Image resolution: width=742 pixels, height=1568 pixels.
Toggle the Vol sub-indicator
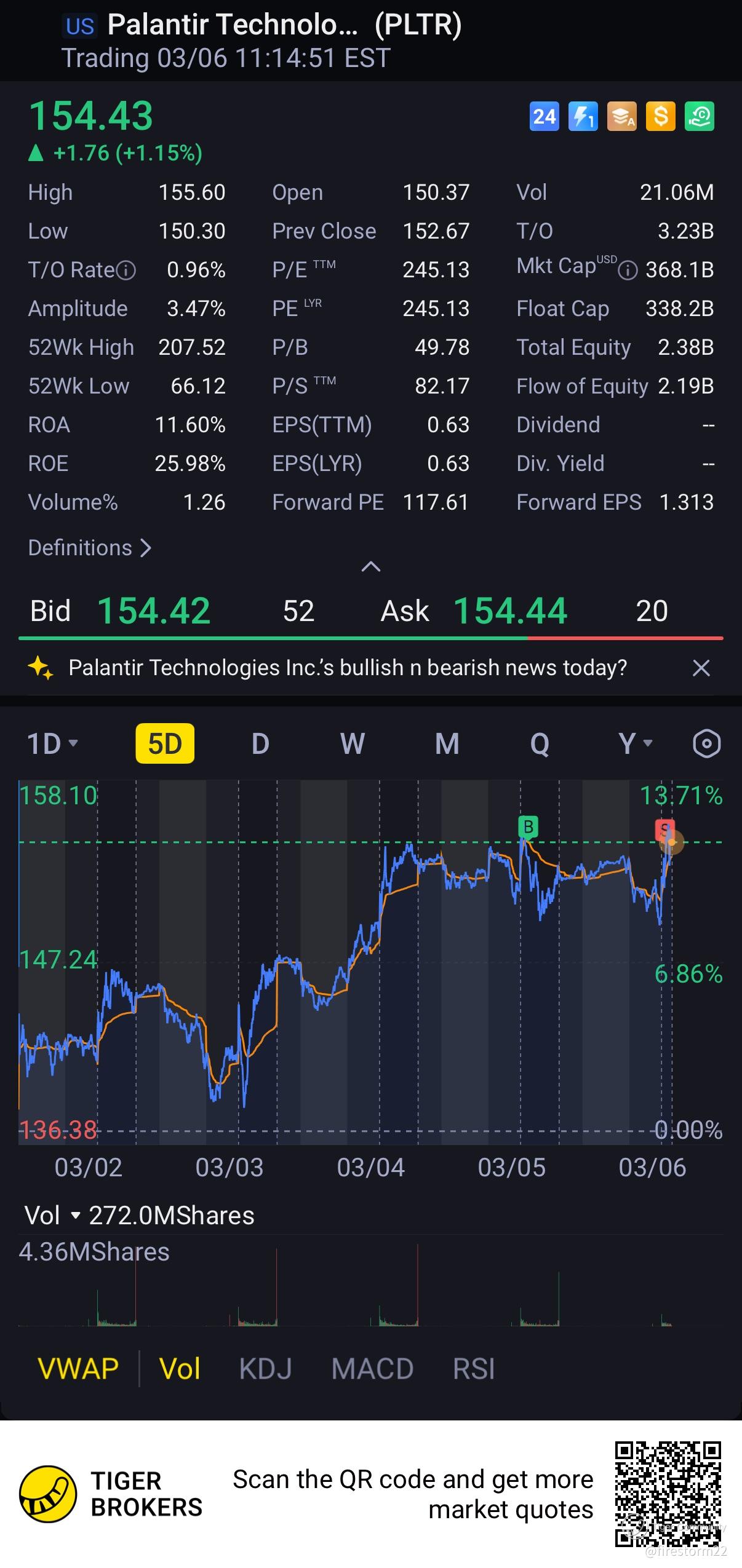coord(180,1369)
